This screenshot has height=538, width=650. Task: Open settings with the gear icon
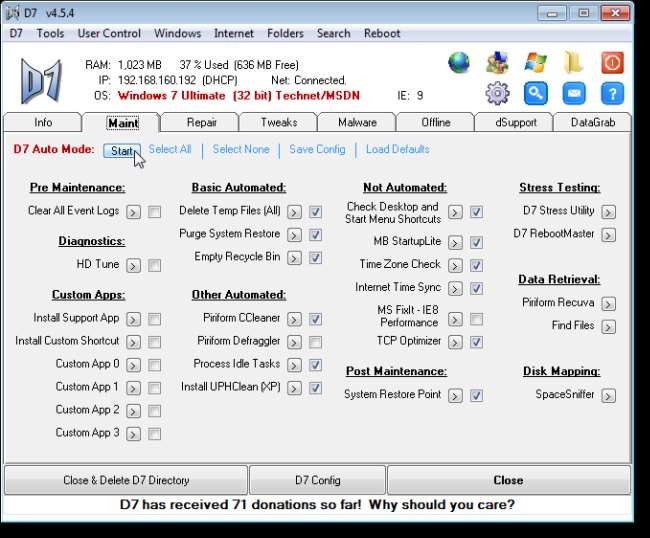[497, 94]
